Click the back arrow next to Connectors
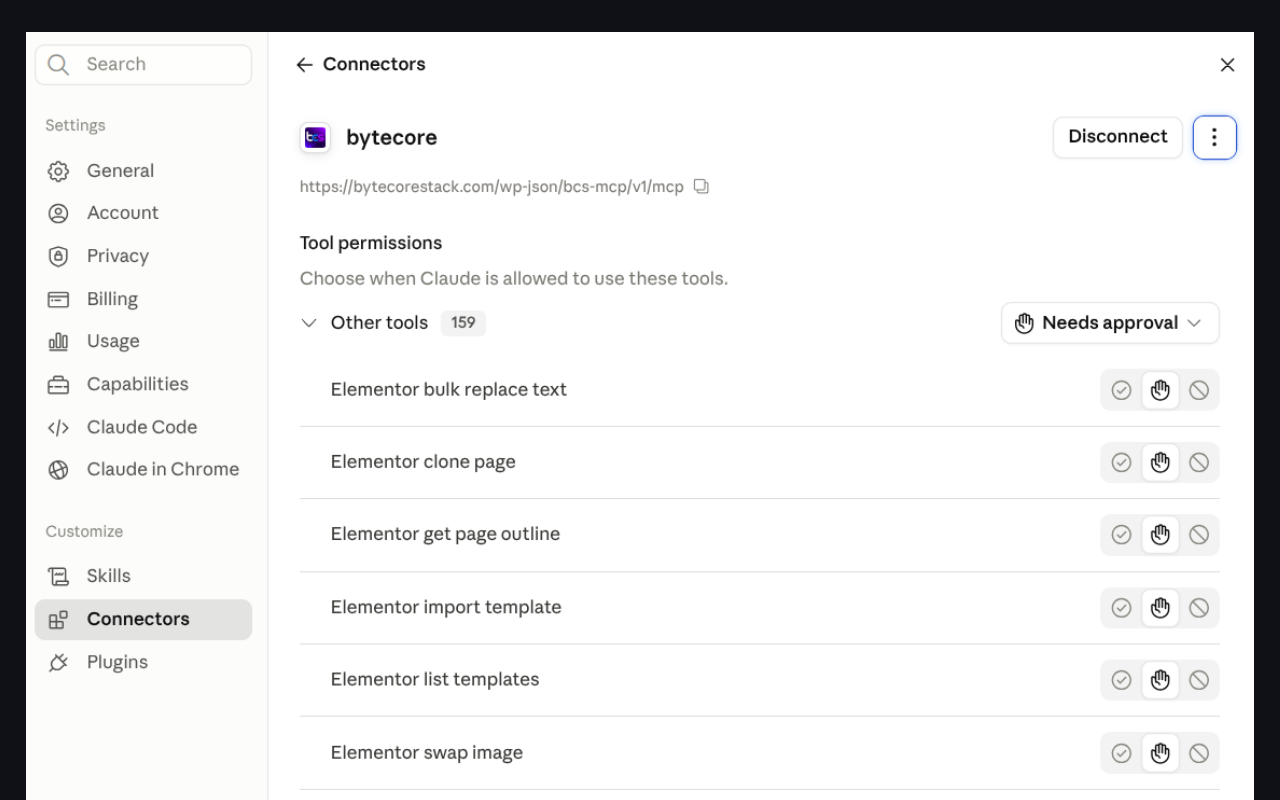 [x=304, y=65]
